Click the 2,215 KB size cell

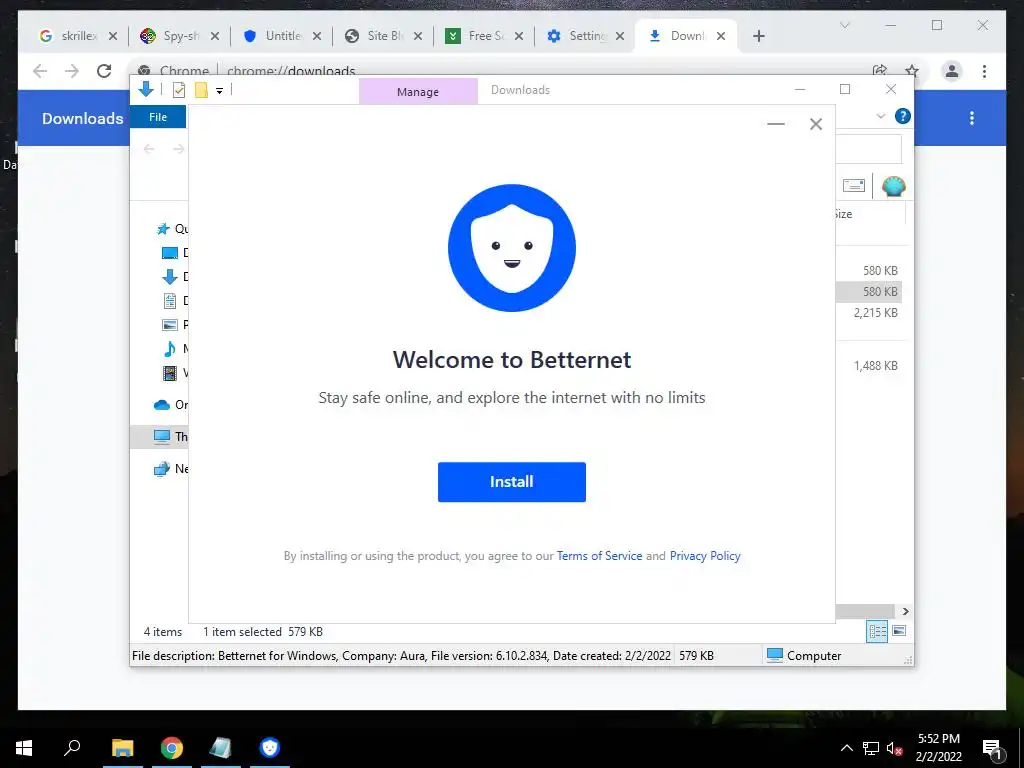coord(875,313)
